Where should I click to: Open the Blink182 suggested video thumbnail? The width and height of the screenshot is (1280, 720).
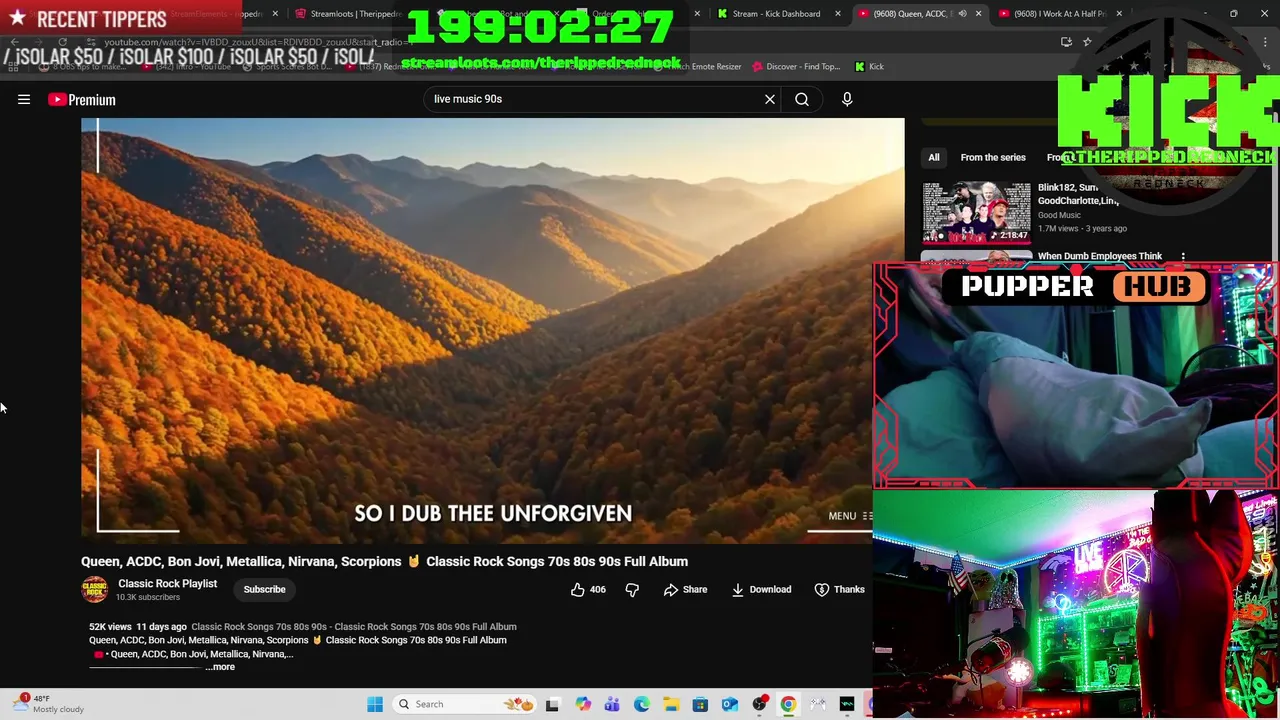tap(976, 212)
